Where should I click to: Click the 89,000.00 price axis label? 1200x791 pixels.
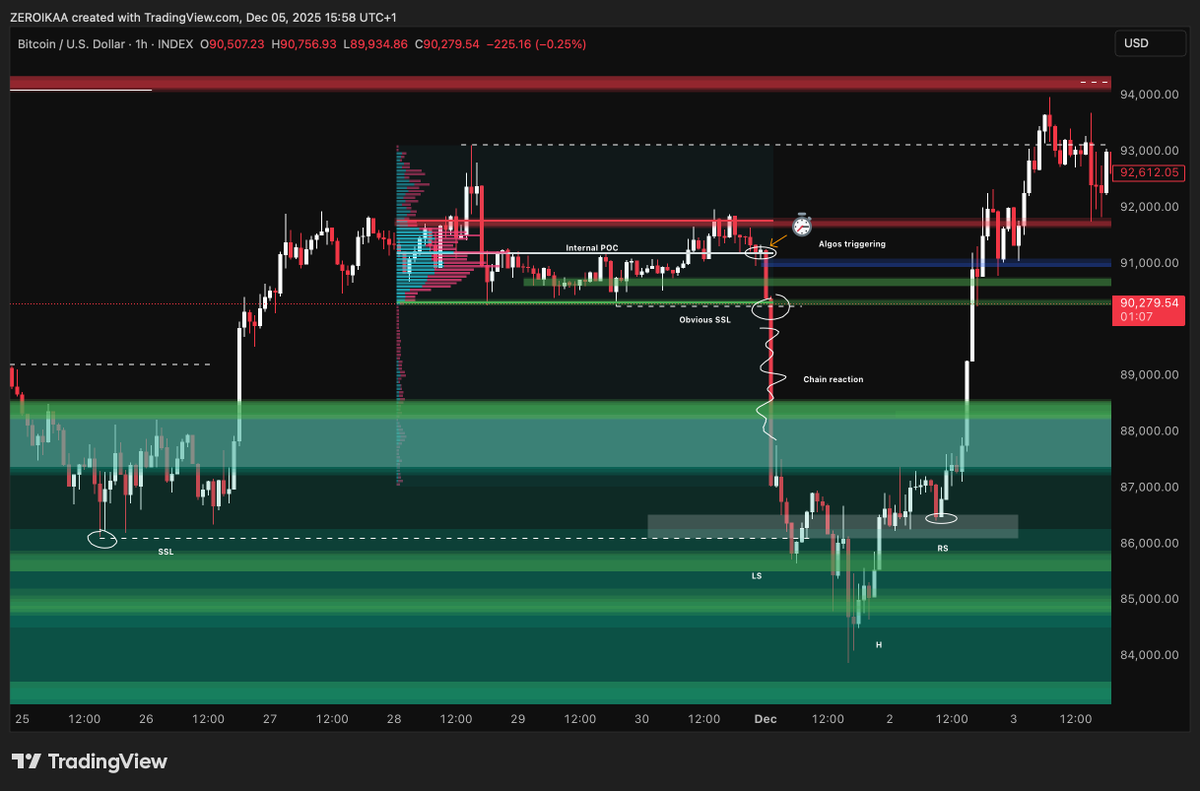click(x=1151, y=375)
